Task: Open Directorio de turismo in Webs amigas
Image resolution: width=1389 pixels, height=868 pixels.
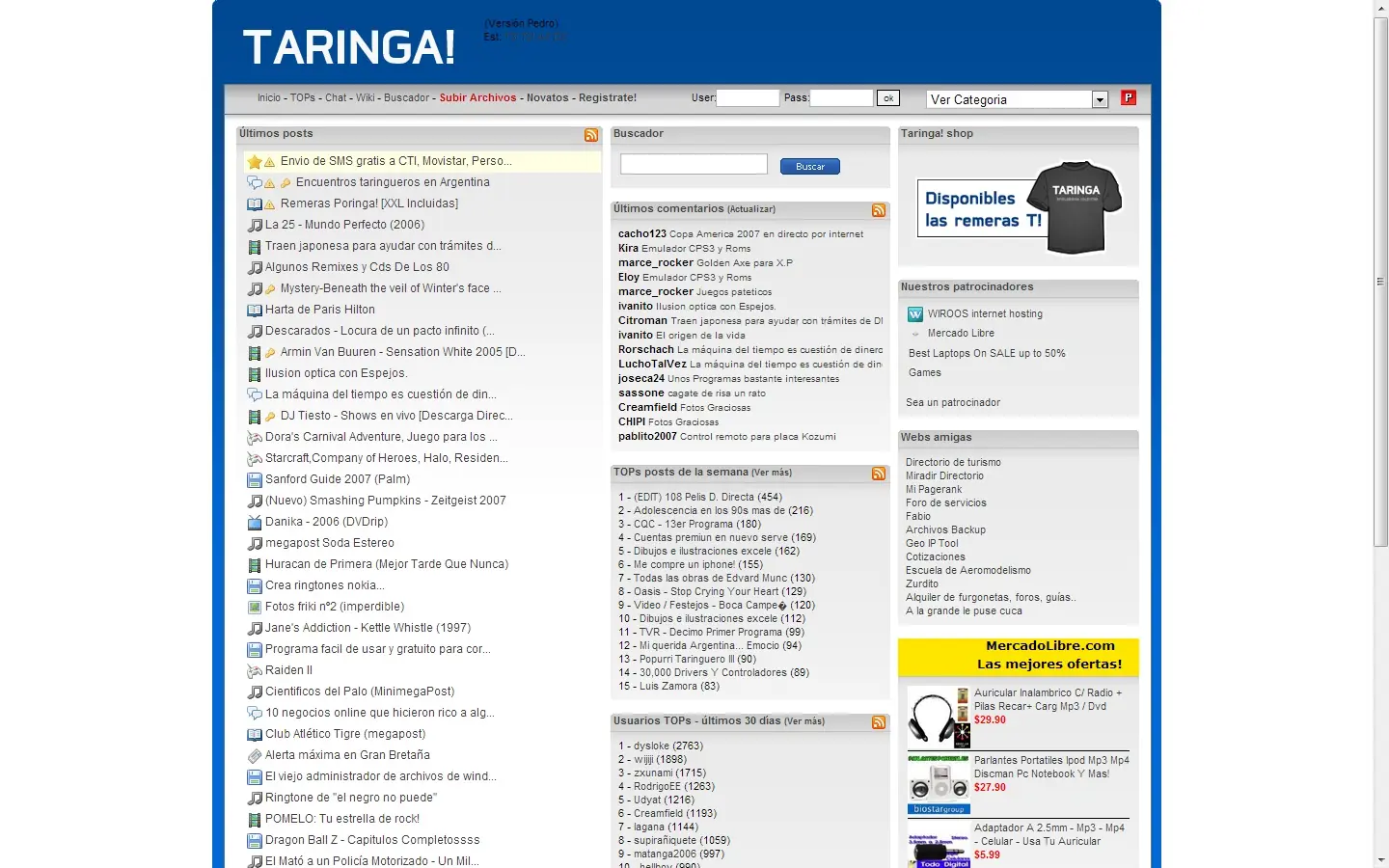Action: point(953,463)
